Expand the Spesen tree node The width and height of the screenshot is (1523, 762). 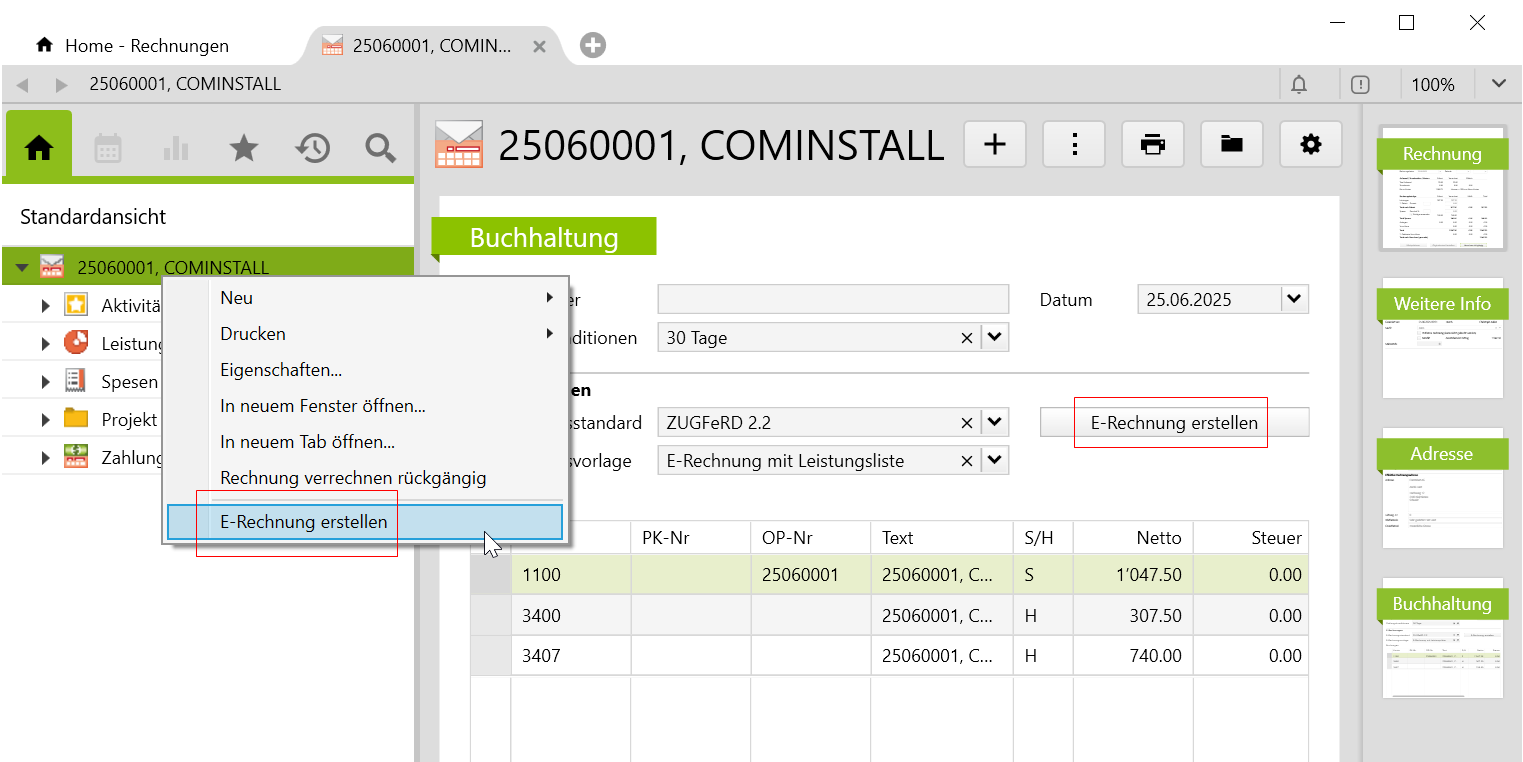point(45,382)
